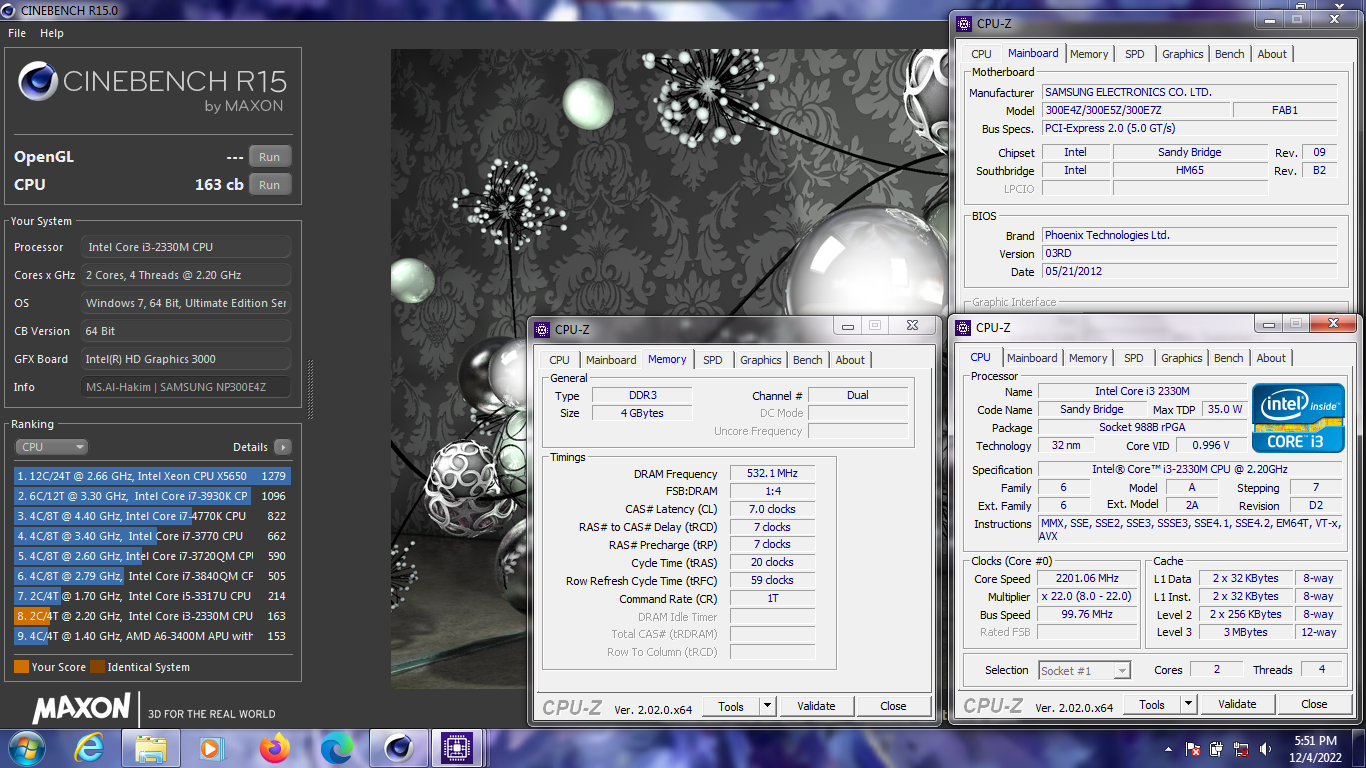Launch Microsoft Edge from the taskbar

(x=337, y=748)
